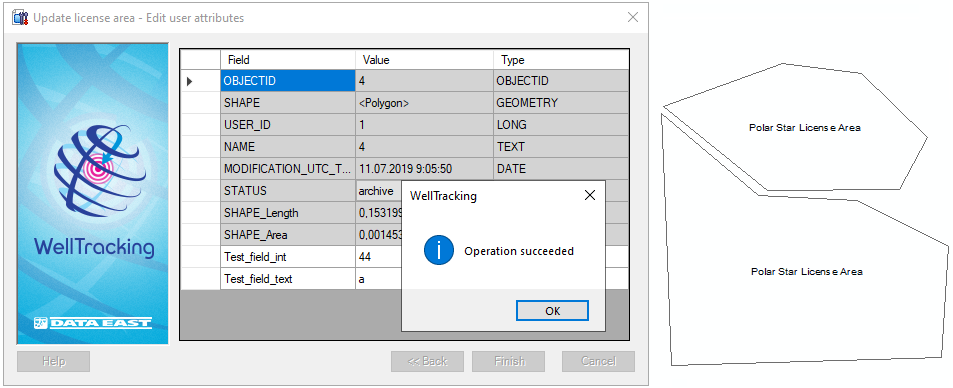Click the SHAPE_Area value 0,001453
Screen dimensions: 953x388
click(x=379, y=235)
